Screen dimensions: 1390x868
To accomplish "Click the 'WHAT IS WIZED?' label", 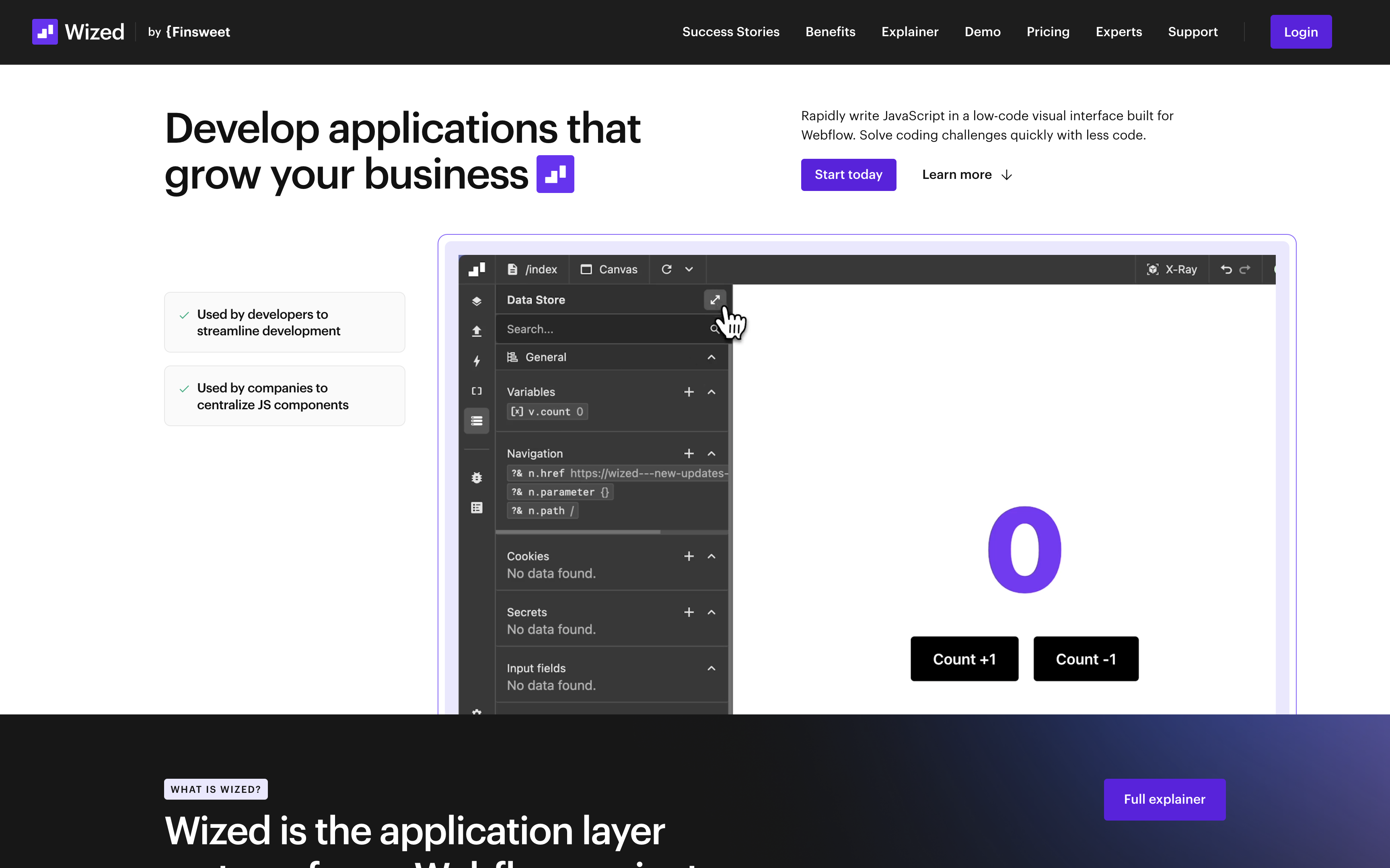I will point(216,789).
